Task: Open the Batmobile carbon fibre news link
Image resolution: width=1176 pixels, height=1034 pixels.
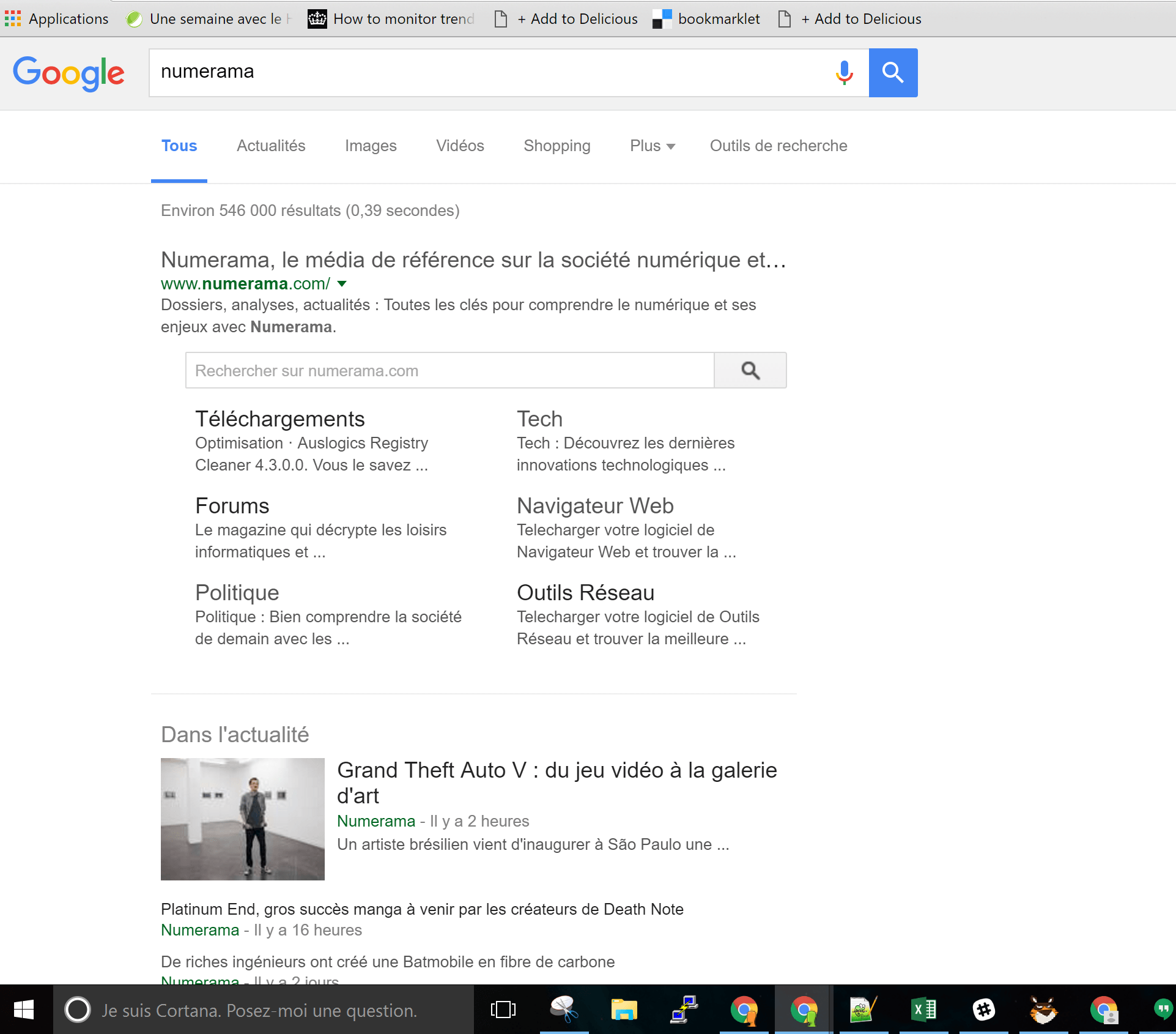Action: [388, 962]
